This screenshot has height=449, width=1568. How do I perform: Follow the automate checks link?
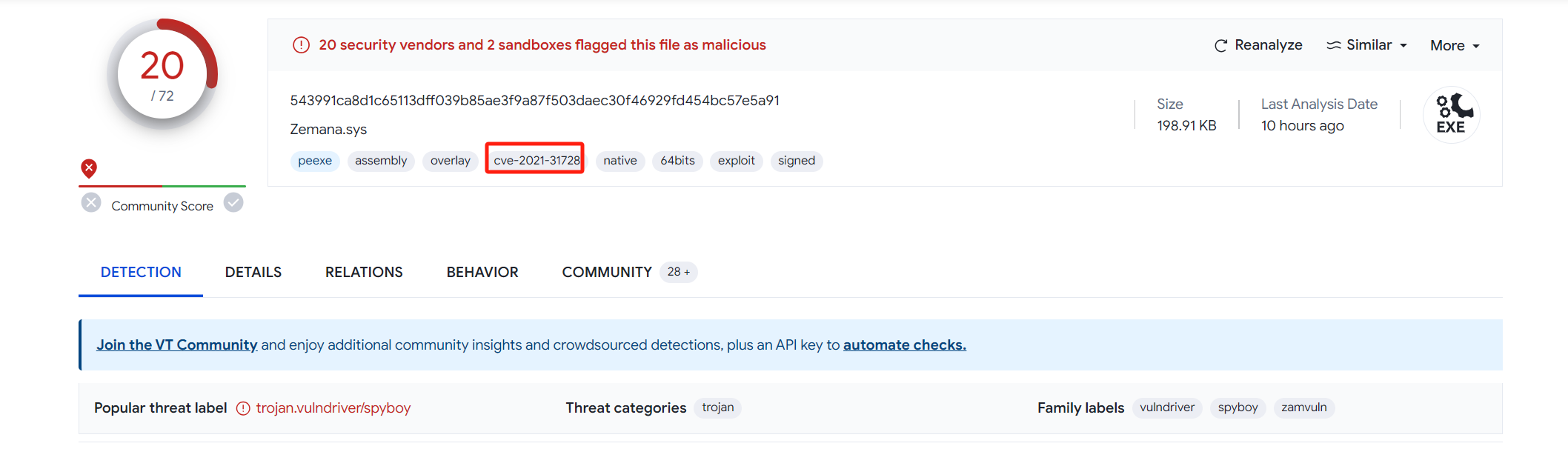(x=904, y=345)
